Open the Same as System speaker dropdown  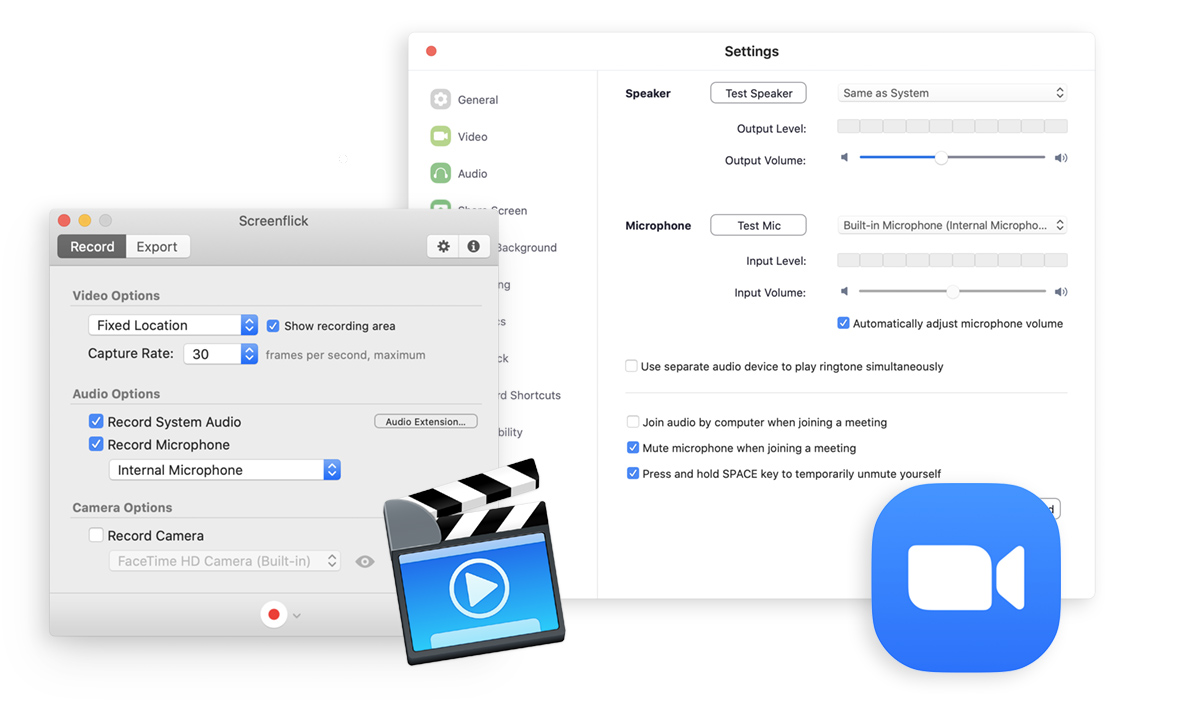click(x=952, y=93)
